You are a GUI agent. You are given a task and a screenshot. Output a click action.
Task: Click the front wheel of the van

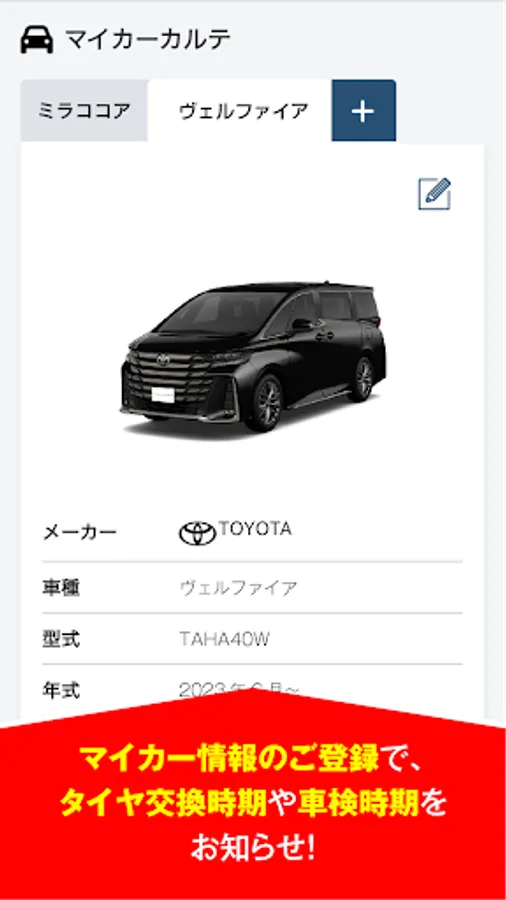click(x=263, y=403)
